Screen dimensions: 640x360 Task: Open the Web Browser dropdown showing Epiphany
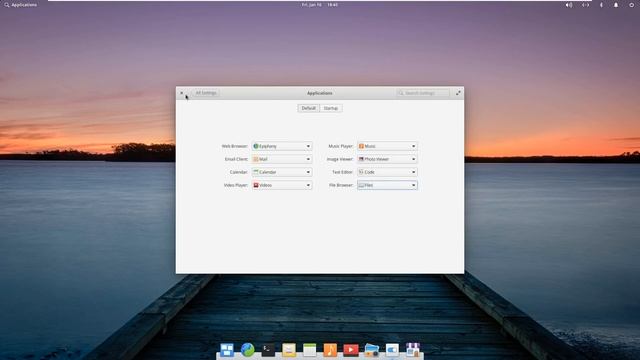[282, 146]
